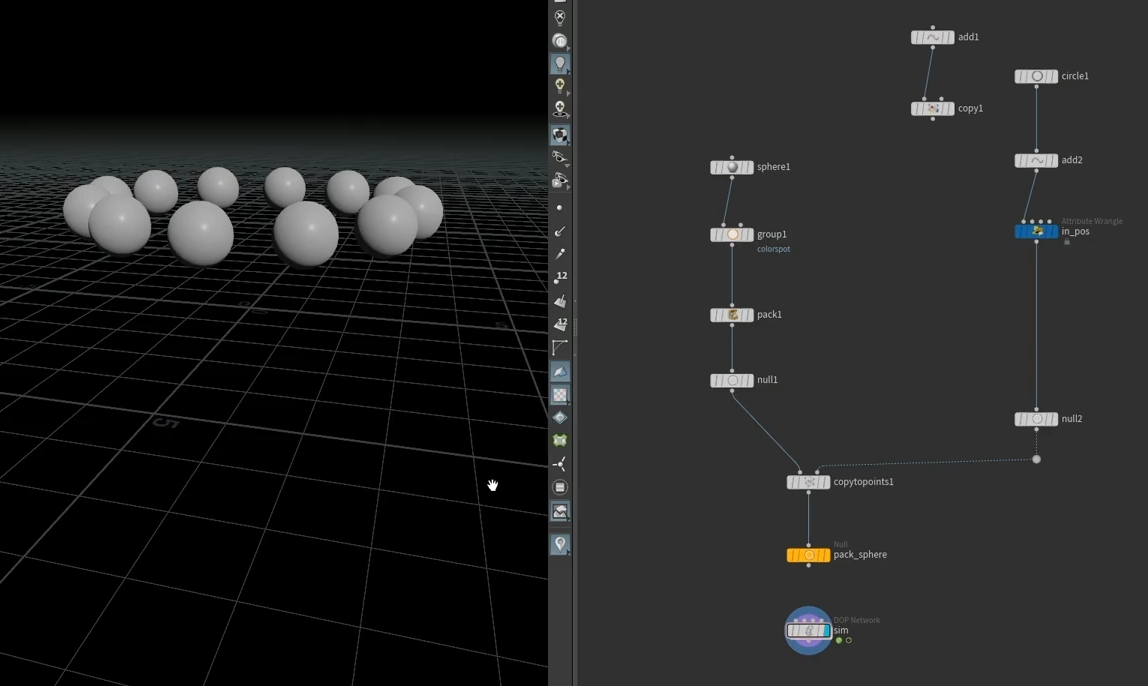Select the add1 node icon

[x=932, y=37]
